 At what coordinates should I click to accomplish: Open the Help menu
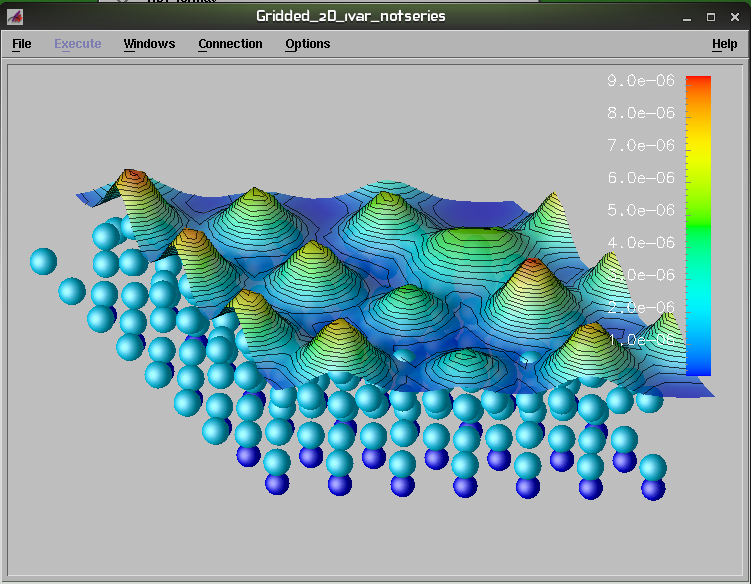pyautogui.click(x=724, y=44)
